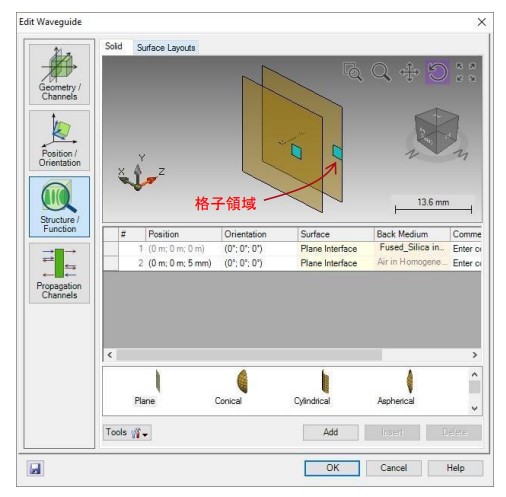Screen dimensions: 506x497
Task: Click the fit-to-view expand arrows icon
Action: point(466,72)
